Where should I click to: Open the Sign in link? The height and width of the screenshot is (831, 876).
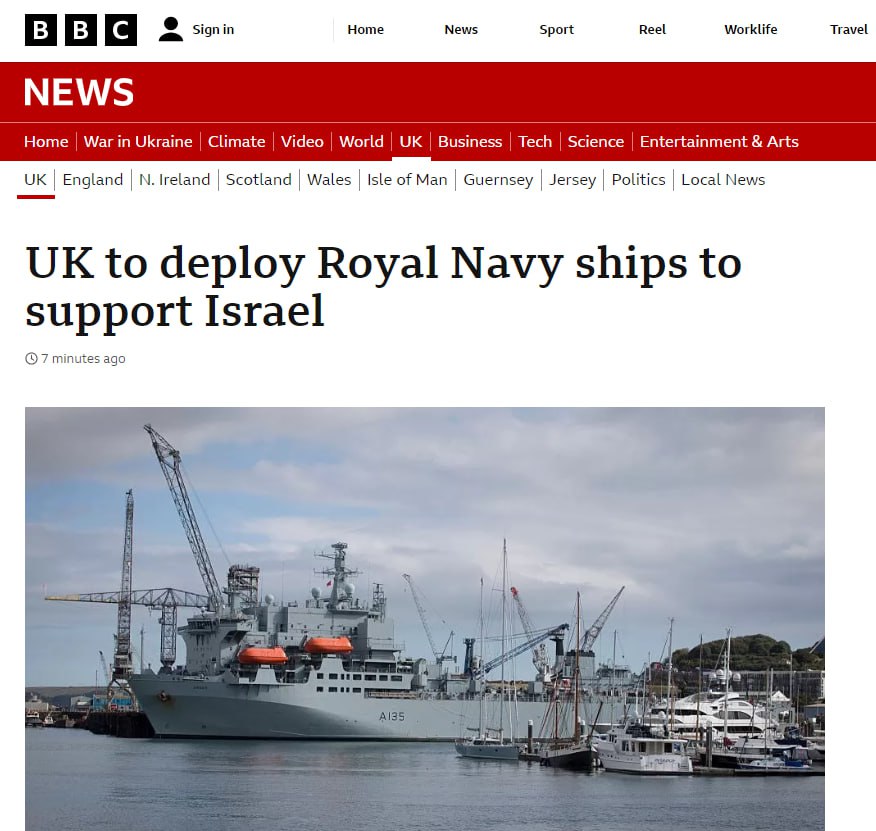click(x=213, y=30)
